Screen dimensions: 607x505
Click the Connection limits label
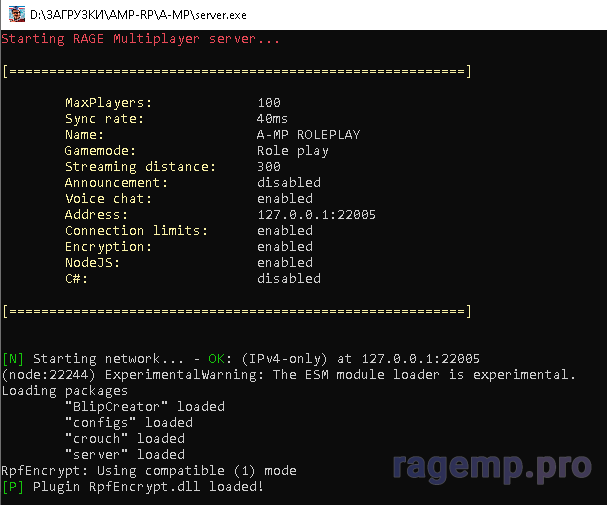coord(136,231)
